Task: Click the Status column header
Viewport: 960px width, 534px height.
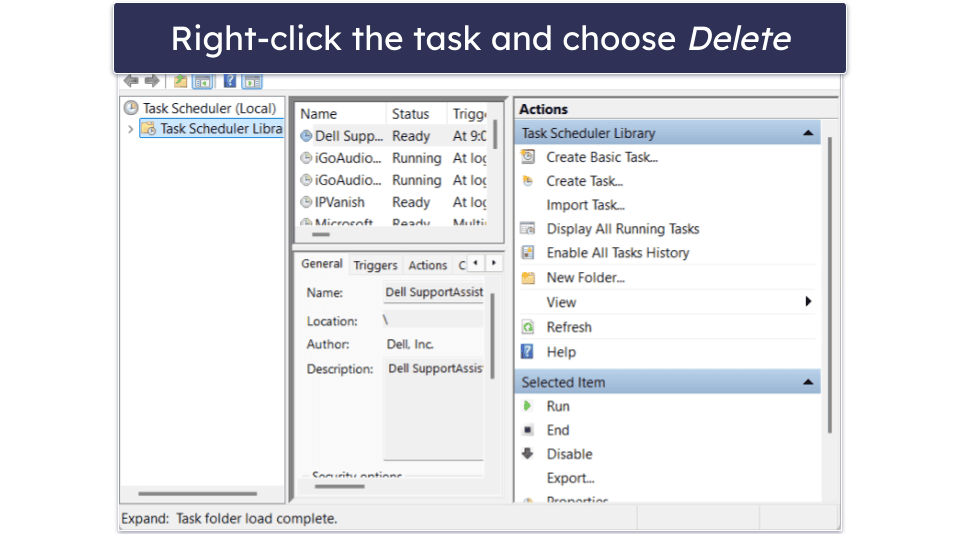Action: point(410,114)
